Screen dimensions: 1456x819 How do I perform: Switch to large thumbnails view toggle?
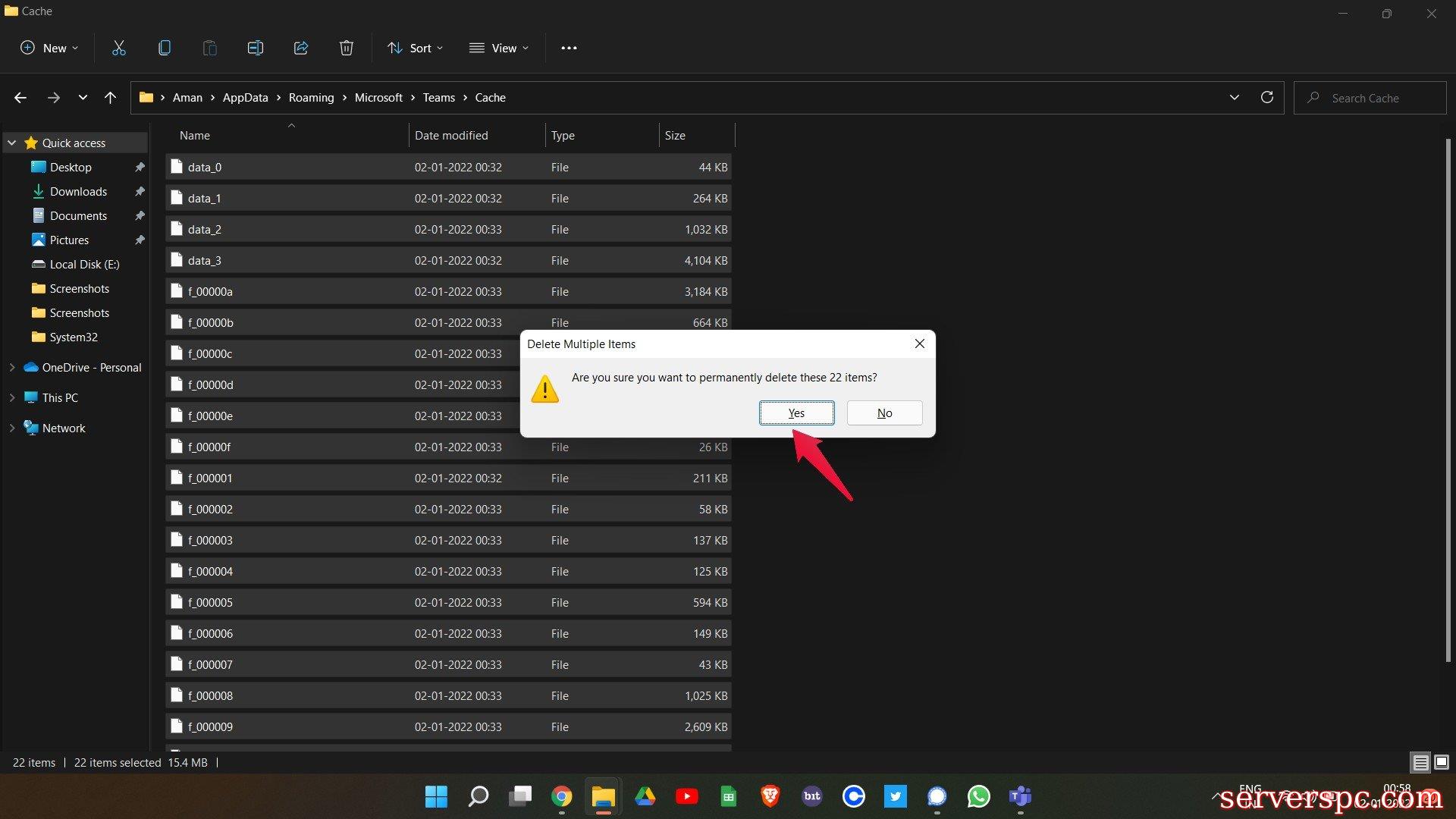point(1442,762)
